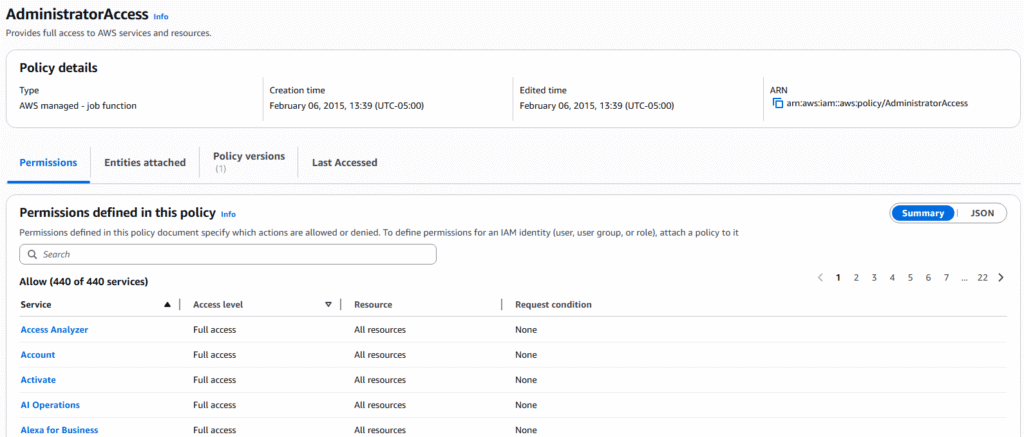The width and height of the screenshot is (1024, 437).
Task: Click the Edited time value February 06, 2015
Action: click(597, 105)
